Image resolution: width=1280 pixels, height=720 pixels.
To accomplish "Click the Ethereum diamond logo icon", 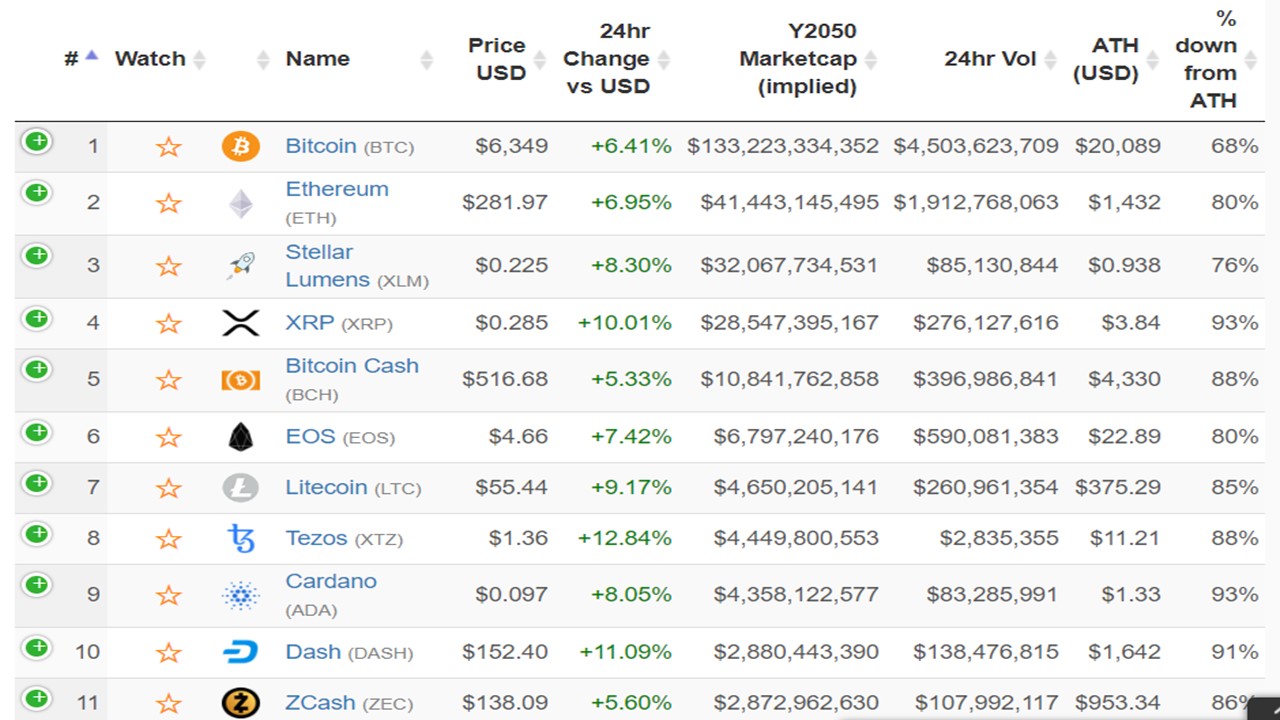I will click(x=240, y=204).
